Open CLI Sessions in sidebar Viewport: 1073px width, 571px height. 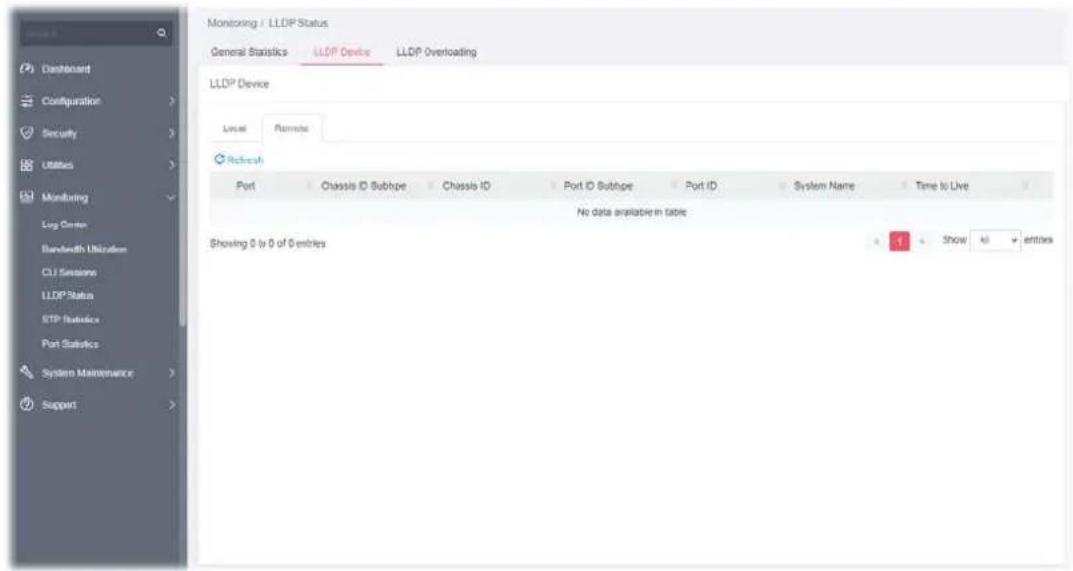[69, 272]
